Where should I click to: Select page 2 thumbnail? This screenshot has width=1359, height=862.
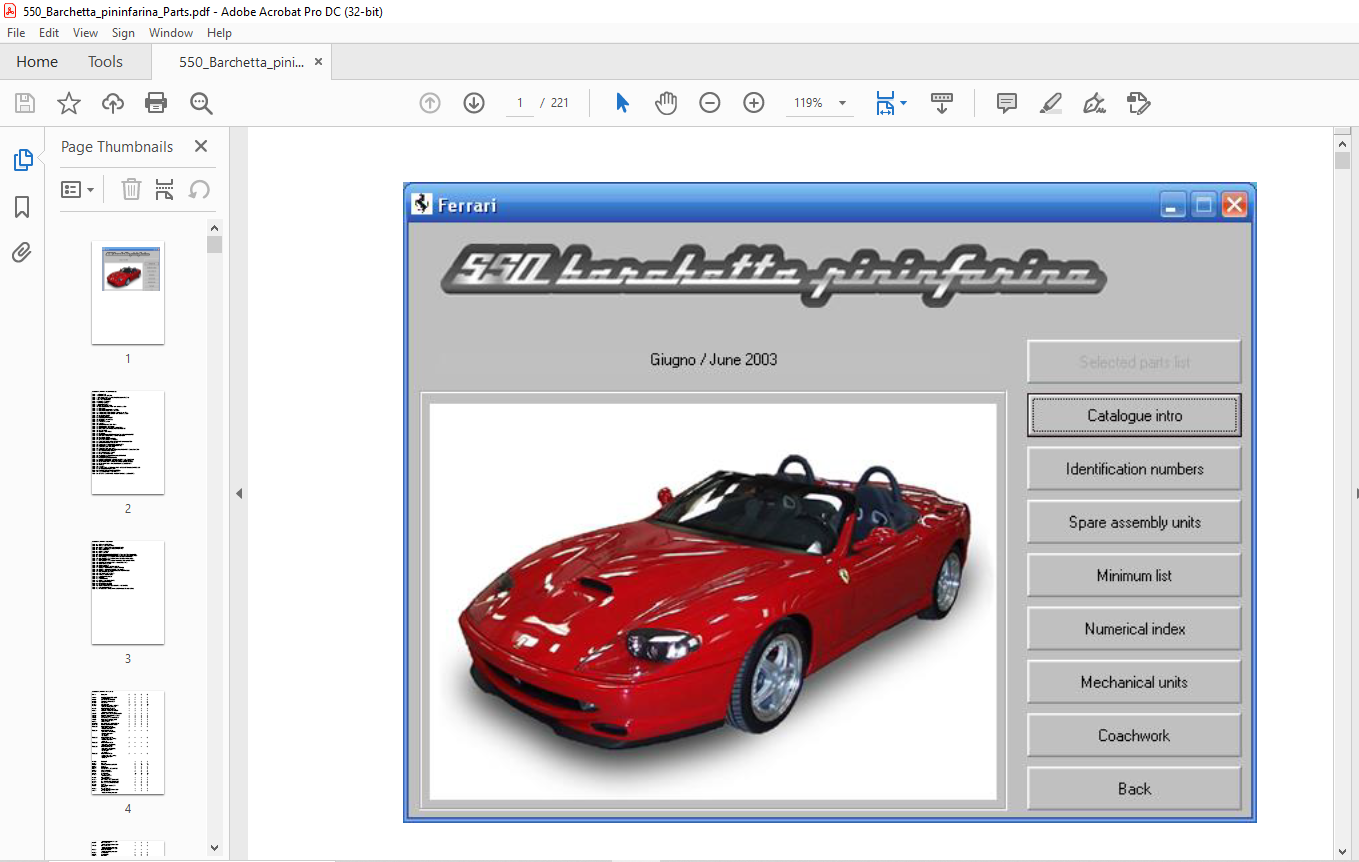pos(128,443)
